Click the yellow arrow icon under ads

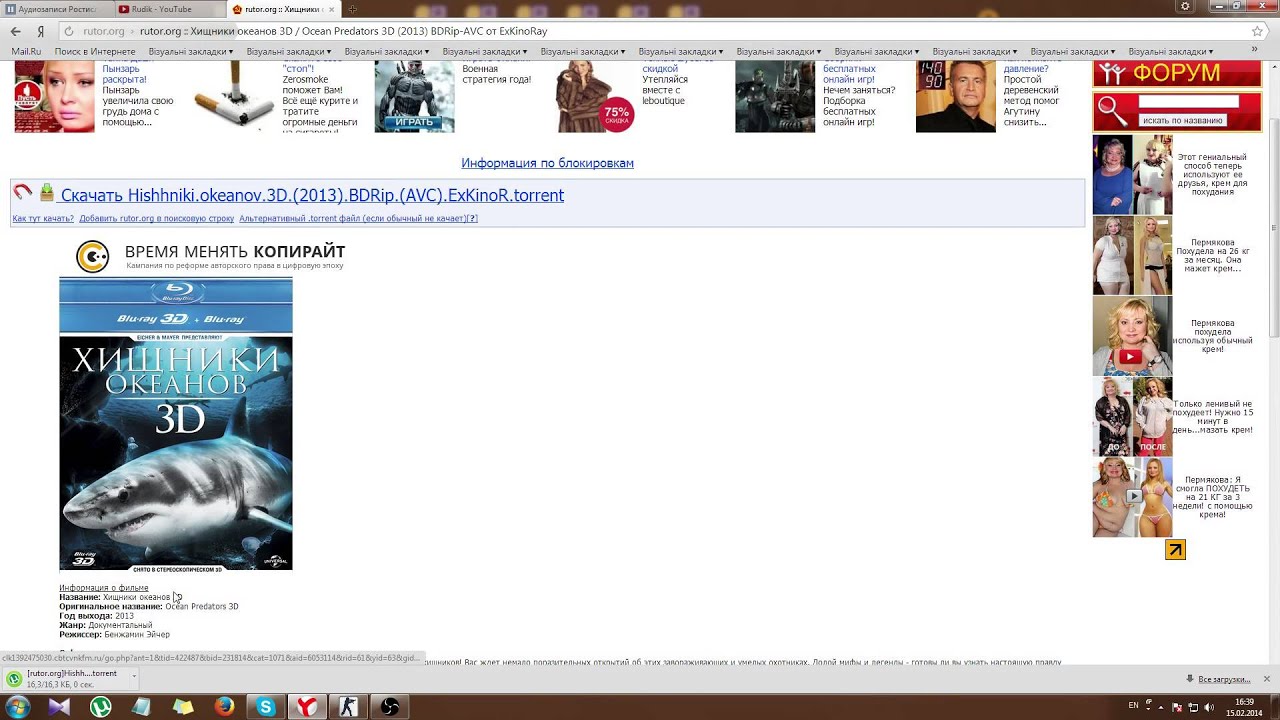(1175, 549)
